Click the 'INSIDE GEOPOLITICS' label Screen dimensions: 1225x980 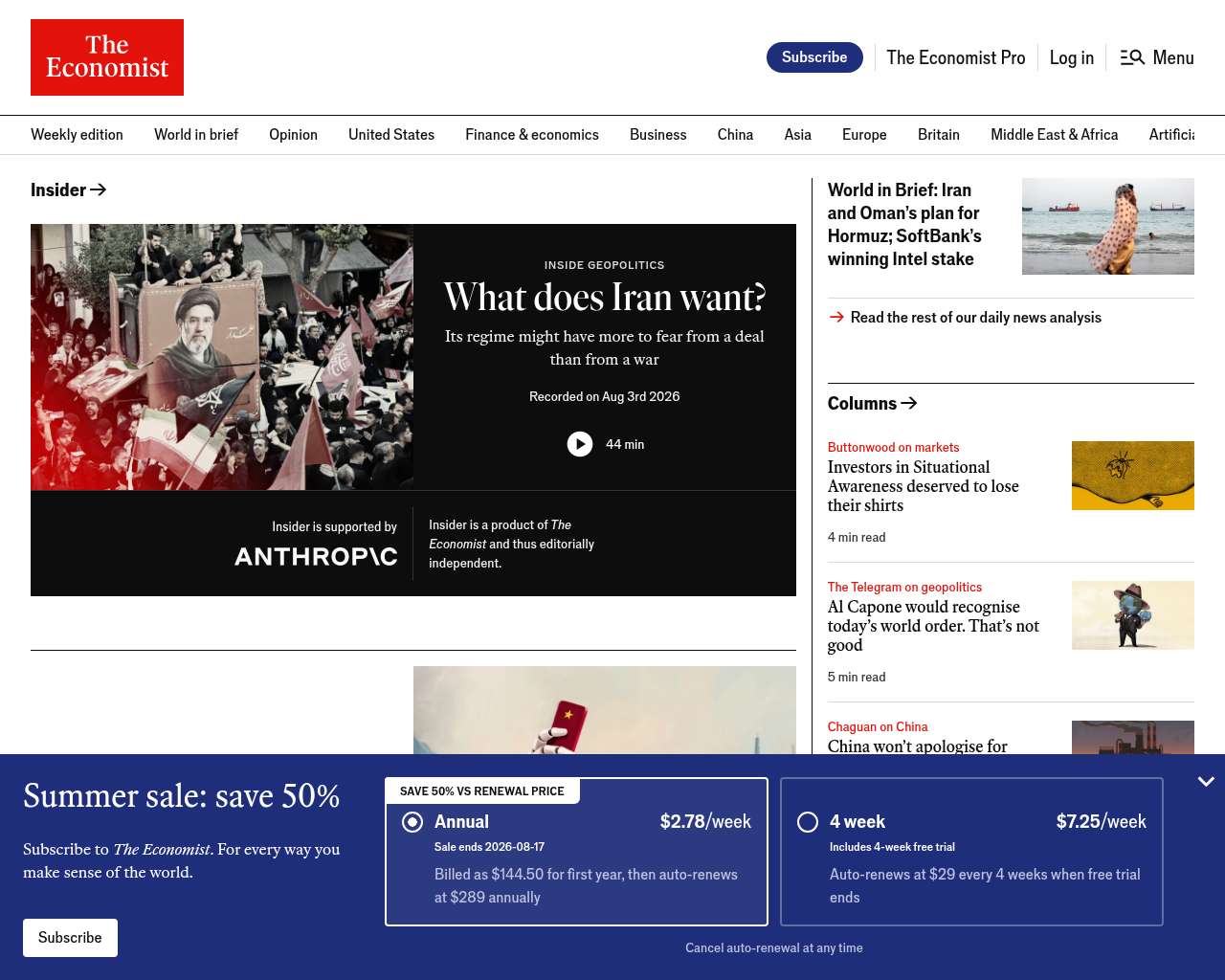[x=605, y=265]
